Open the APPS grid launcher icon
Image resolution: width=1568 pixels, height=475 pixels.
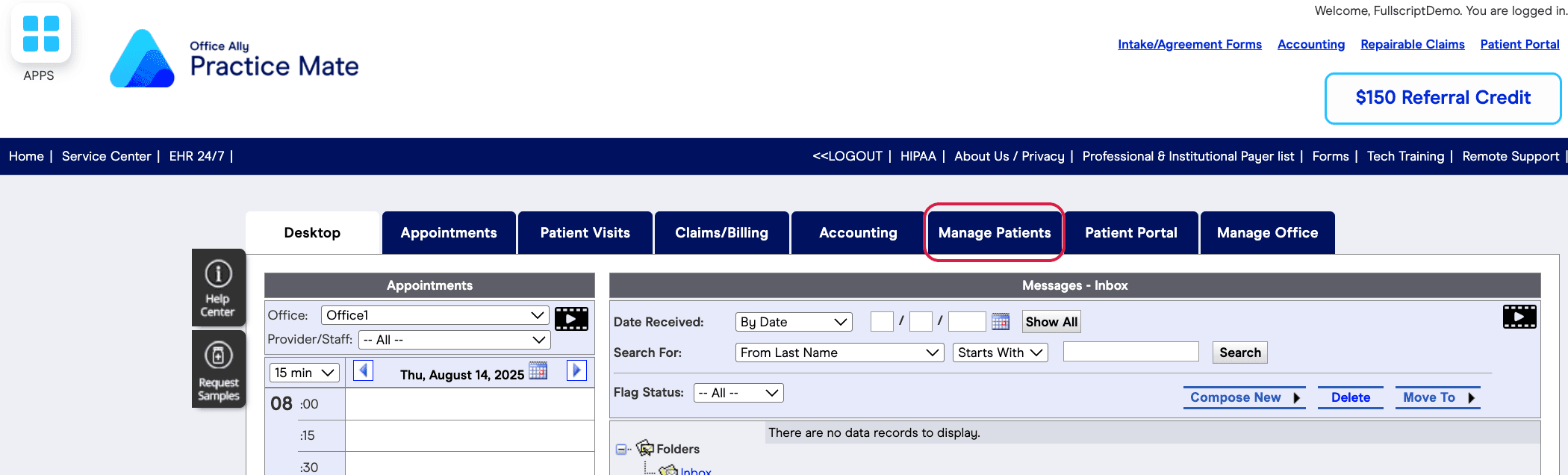[x=40, y=34]
